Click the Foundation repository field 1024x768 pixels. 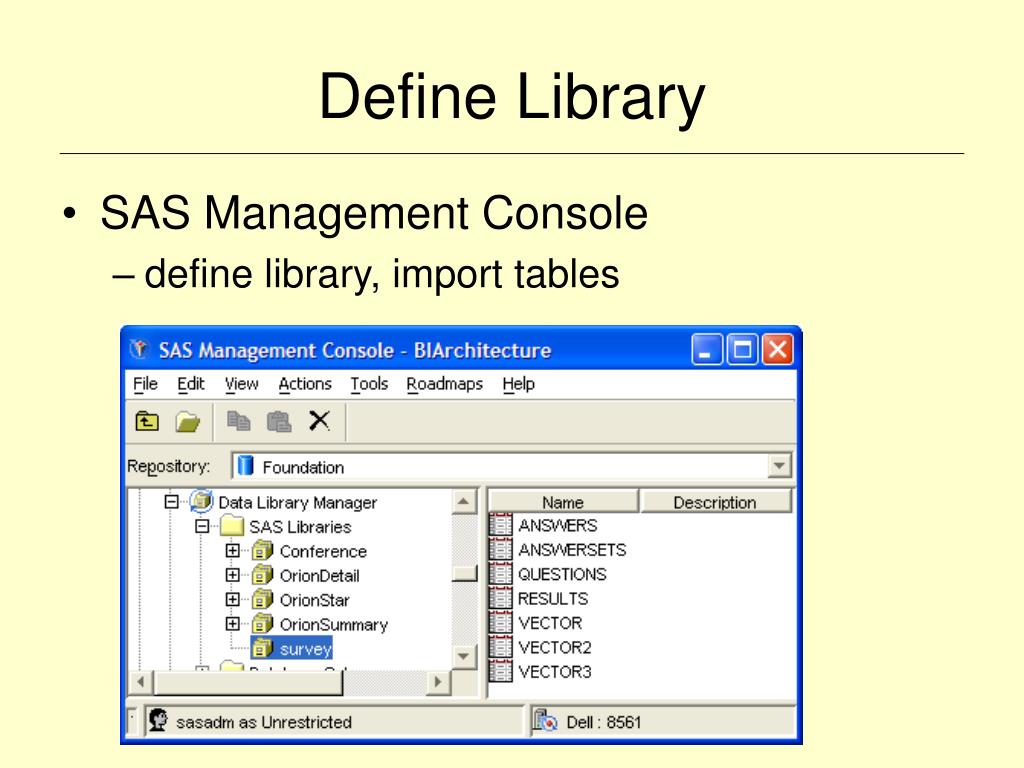point(511,466)
